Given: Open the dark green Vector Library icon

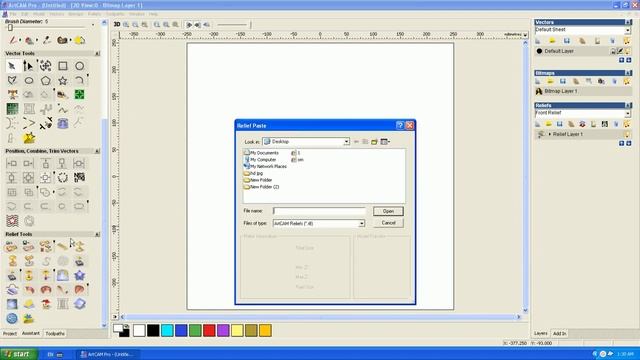Looking at the screenshot, I should pyautogui.click(x=12, y=109).
